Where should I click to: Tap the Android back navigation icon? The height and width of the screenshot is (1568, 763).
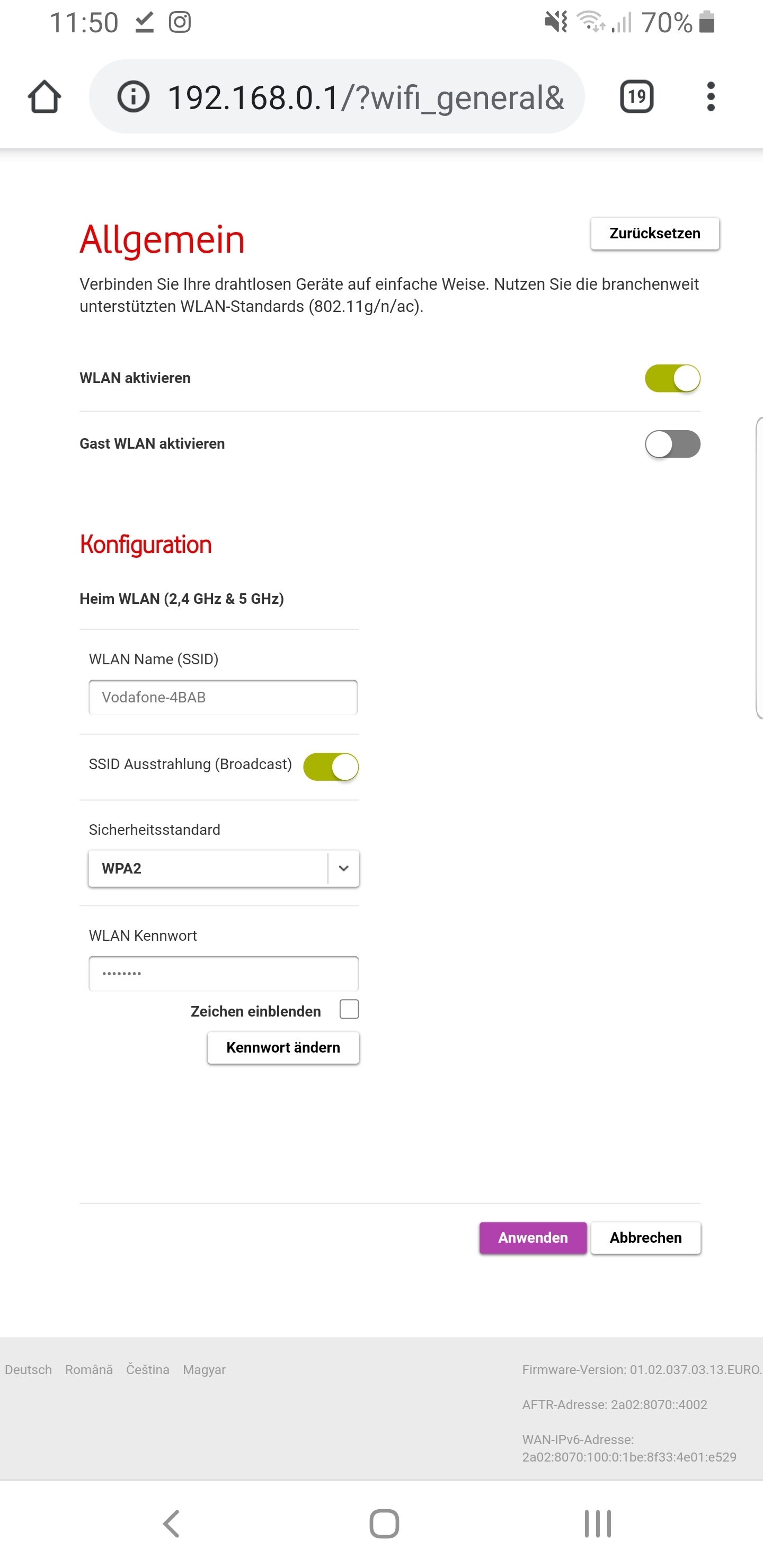click(x=171, y=1524)
